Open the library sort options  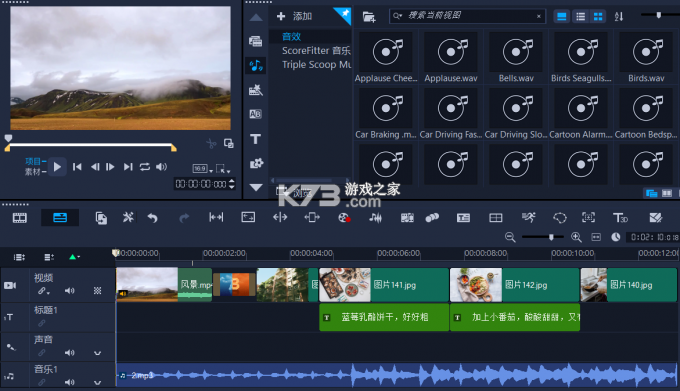click(619, 17)
